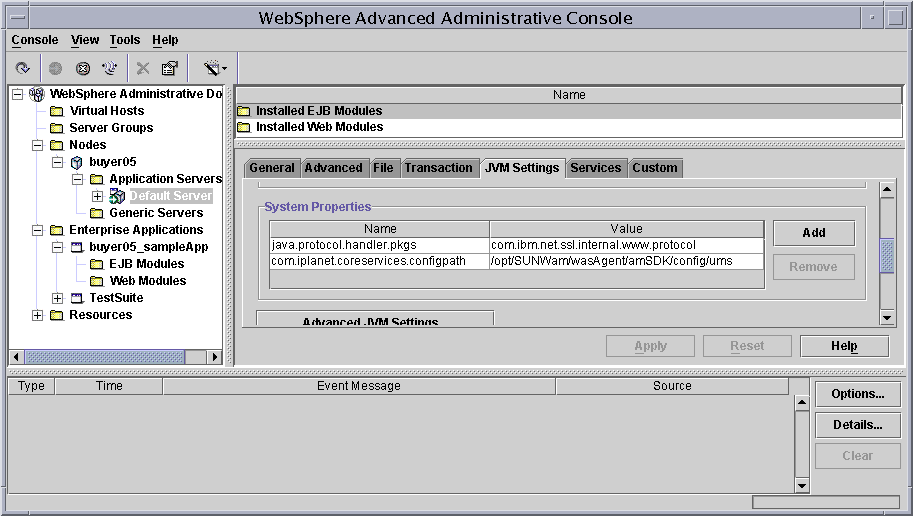Viewport: 913px width, 516px height.
Task: Select the JVM Settings tab
Action: pos(522,168)
